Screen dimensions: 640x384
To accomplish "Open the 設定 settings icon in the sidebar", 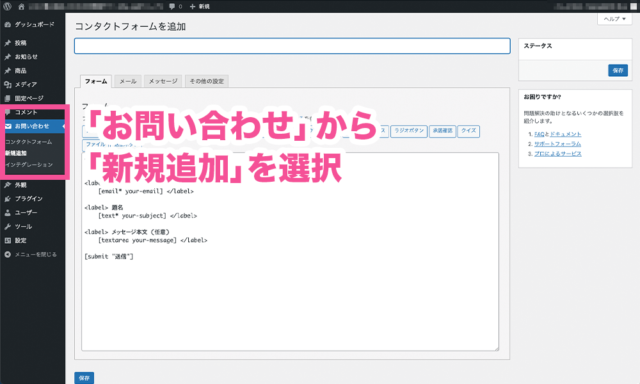I will pos(7,240).
